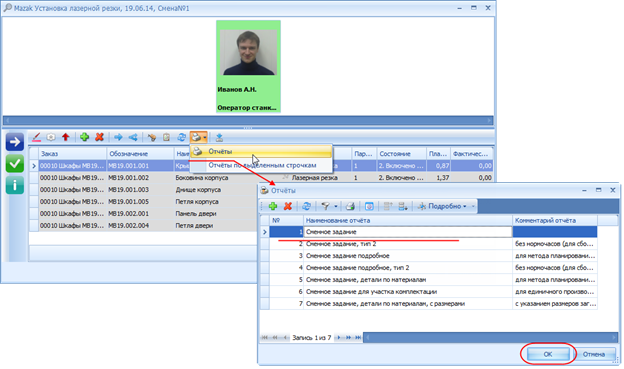Screen dimensions: 624x369
Task: Select row MB19.002.004 Петля двери
Action: 143,225
